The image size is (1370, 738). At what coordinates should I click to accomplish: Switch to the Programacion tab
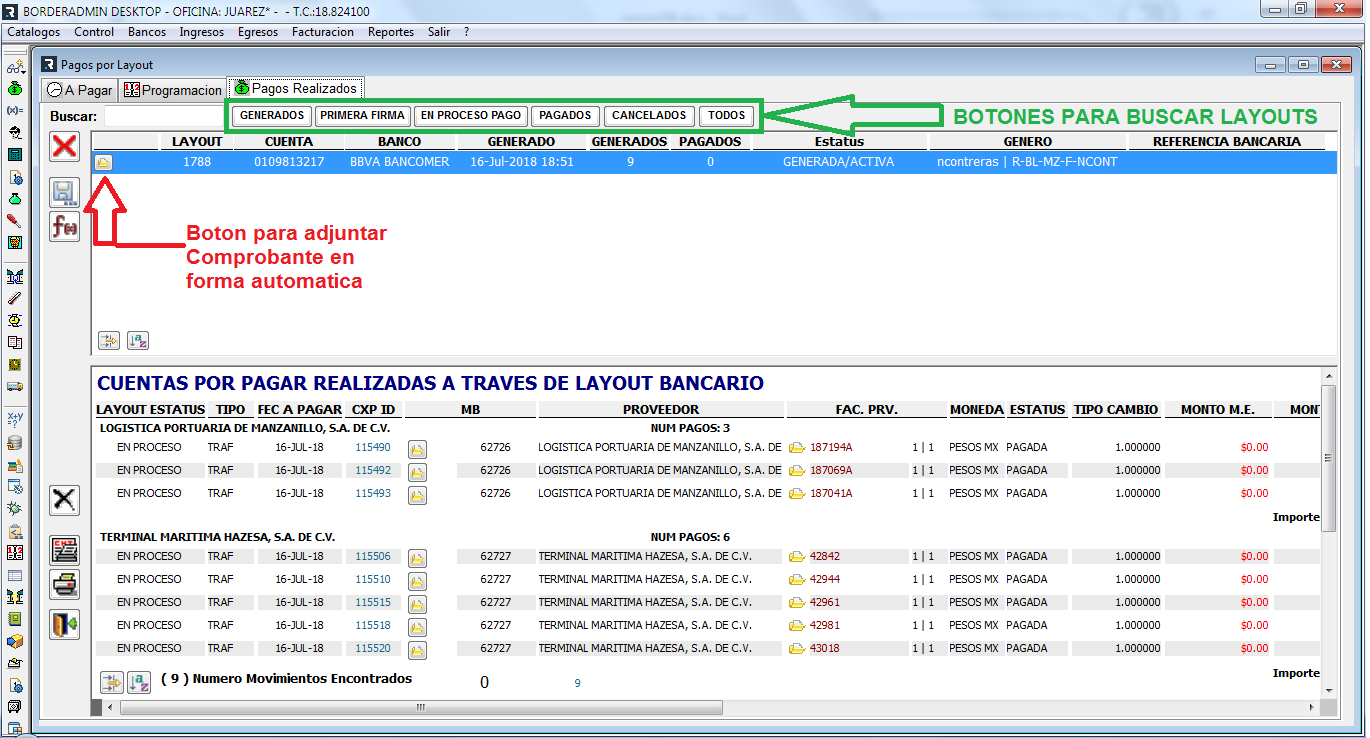point(173,90)
